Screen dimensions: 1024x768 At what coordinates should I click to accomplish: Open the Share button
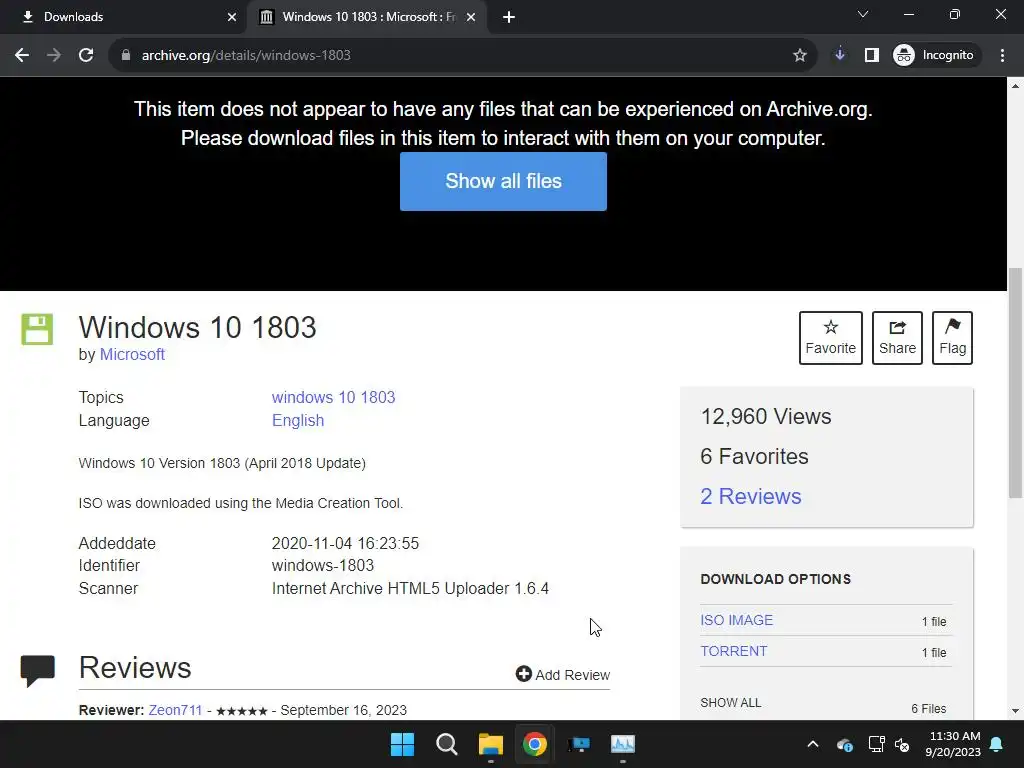(897, 338)
